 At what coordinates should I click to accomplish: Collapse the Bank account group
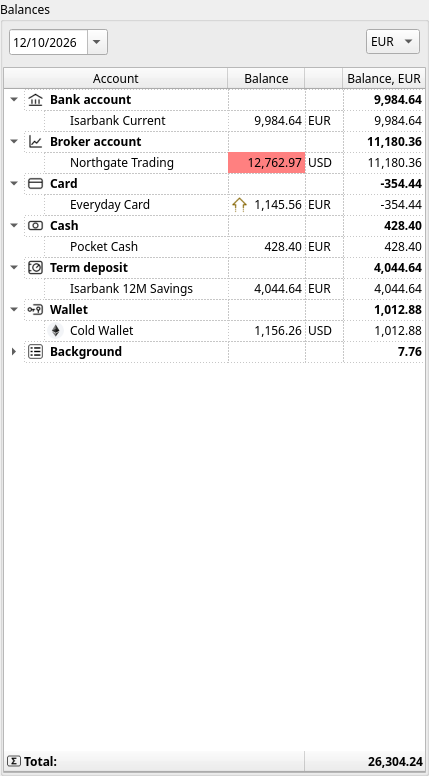tap(14, 100)
